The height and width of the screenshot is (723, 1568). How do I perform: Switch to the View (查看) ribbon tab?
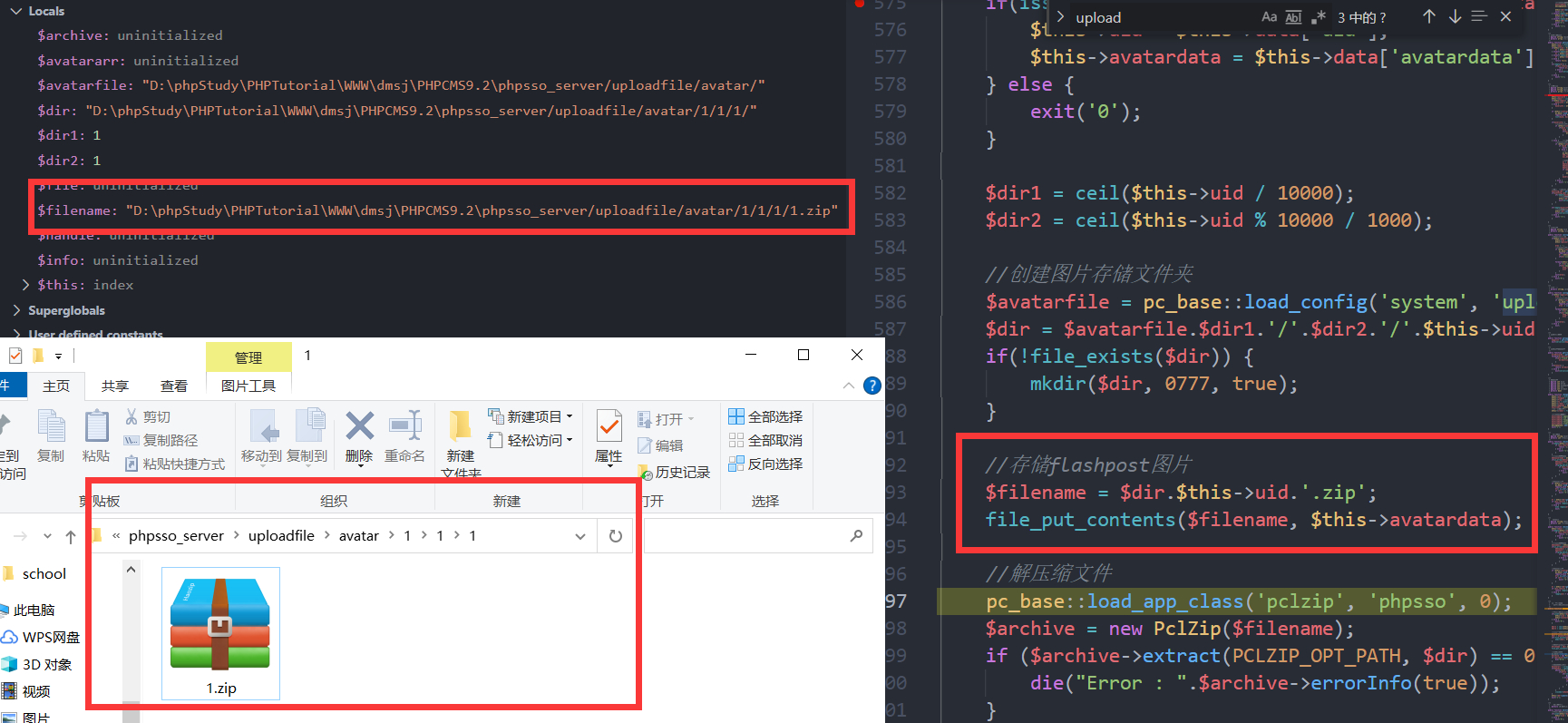click(174, 386)
